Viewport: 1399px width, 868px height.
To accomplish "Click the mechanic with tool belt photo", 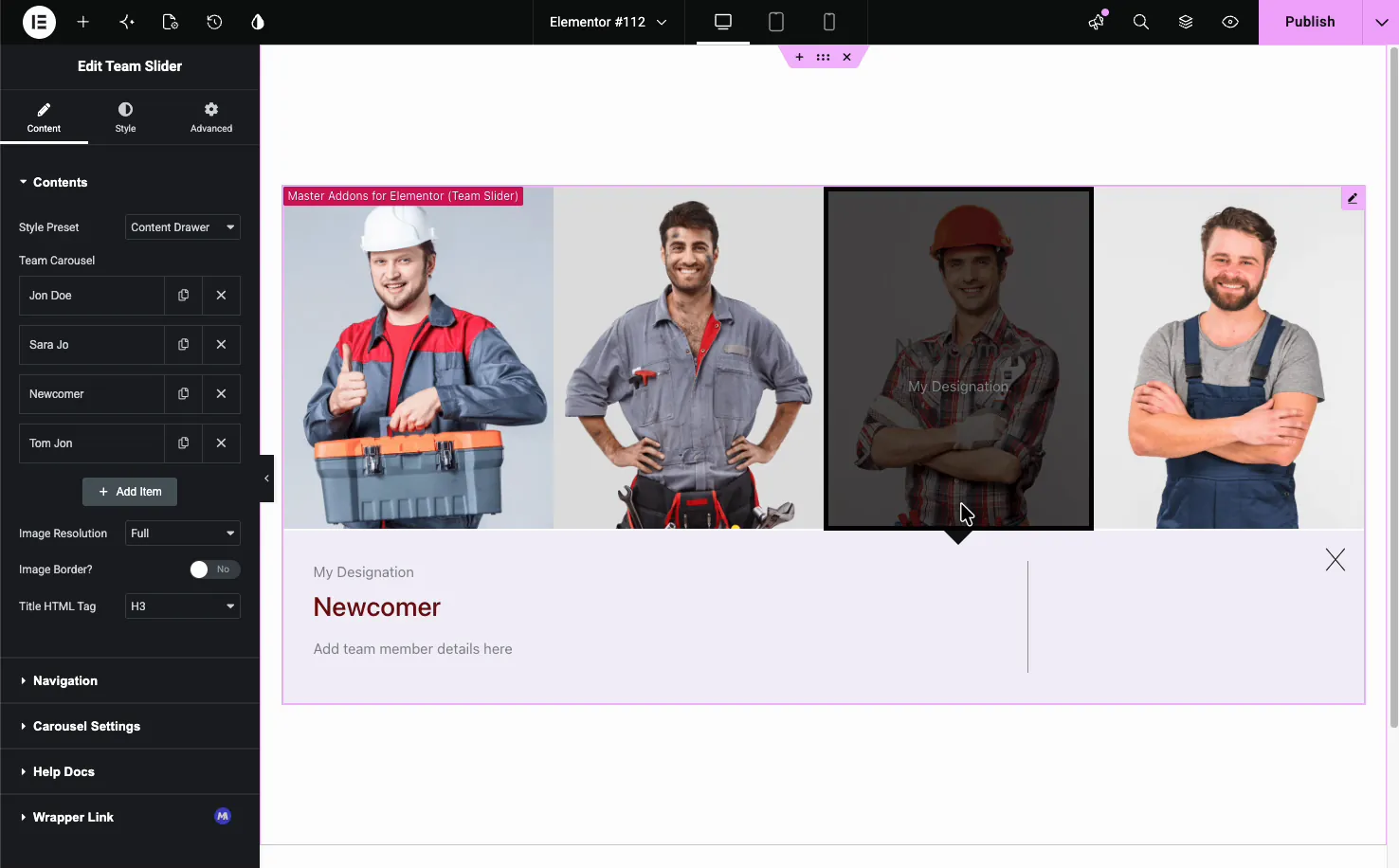I will (x=688, y=357).
